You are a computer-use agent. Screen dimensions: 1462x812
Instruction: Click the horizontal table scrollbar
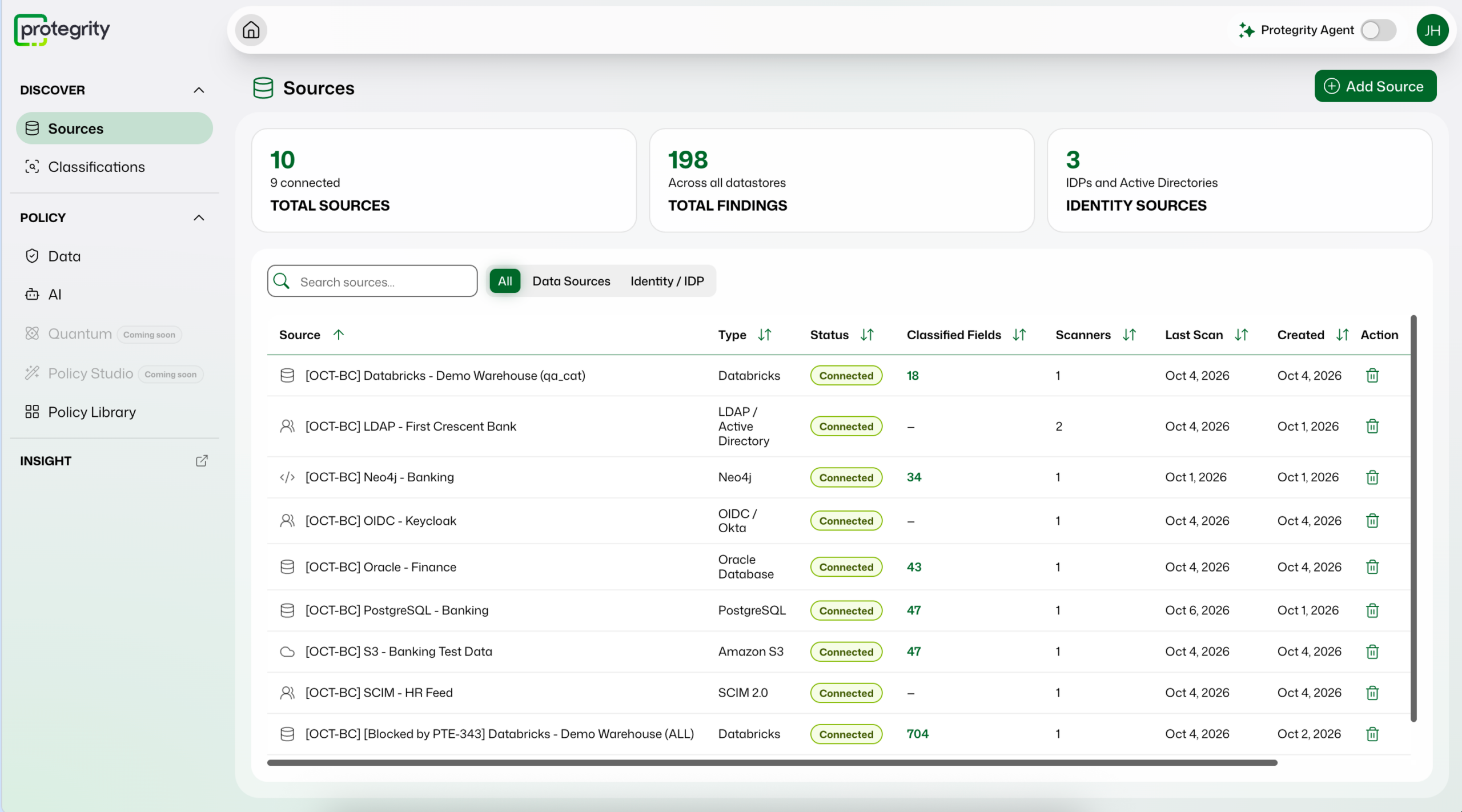click(x=772, y=762)
